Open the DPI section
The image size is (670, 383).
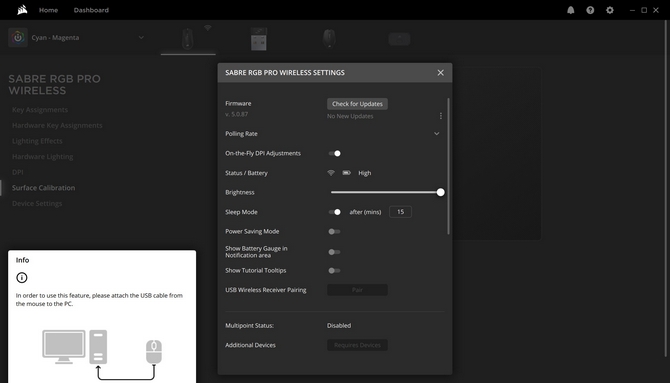click(x=18, y=172)
